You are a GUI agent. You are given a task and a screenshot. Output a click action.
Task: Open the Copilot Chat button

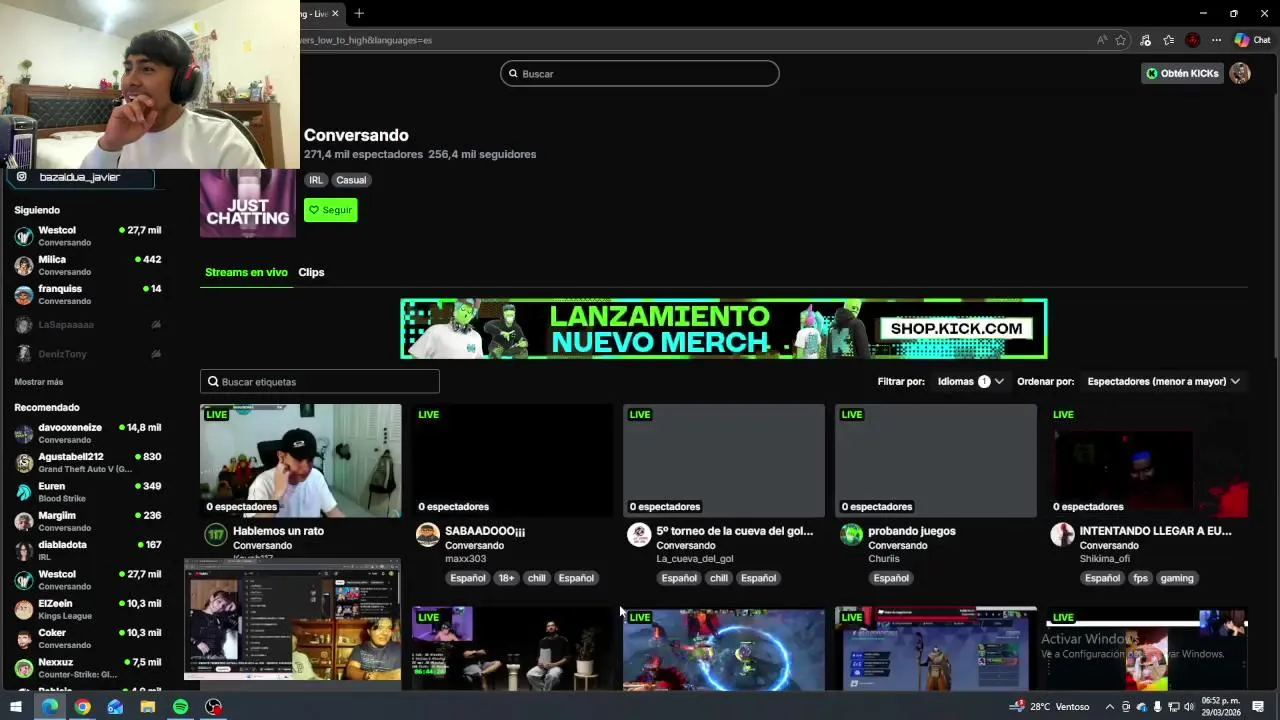[x=1252, y=40]
